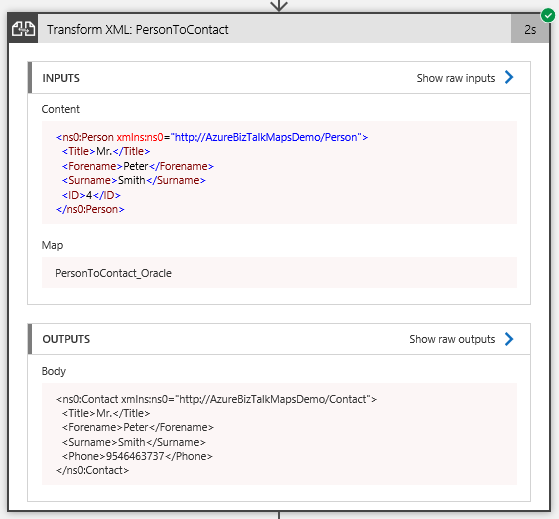The width and height of the screenshot is (559, 519).
Task: Click the Phone number line in Body
Action: click(137, 456)
